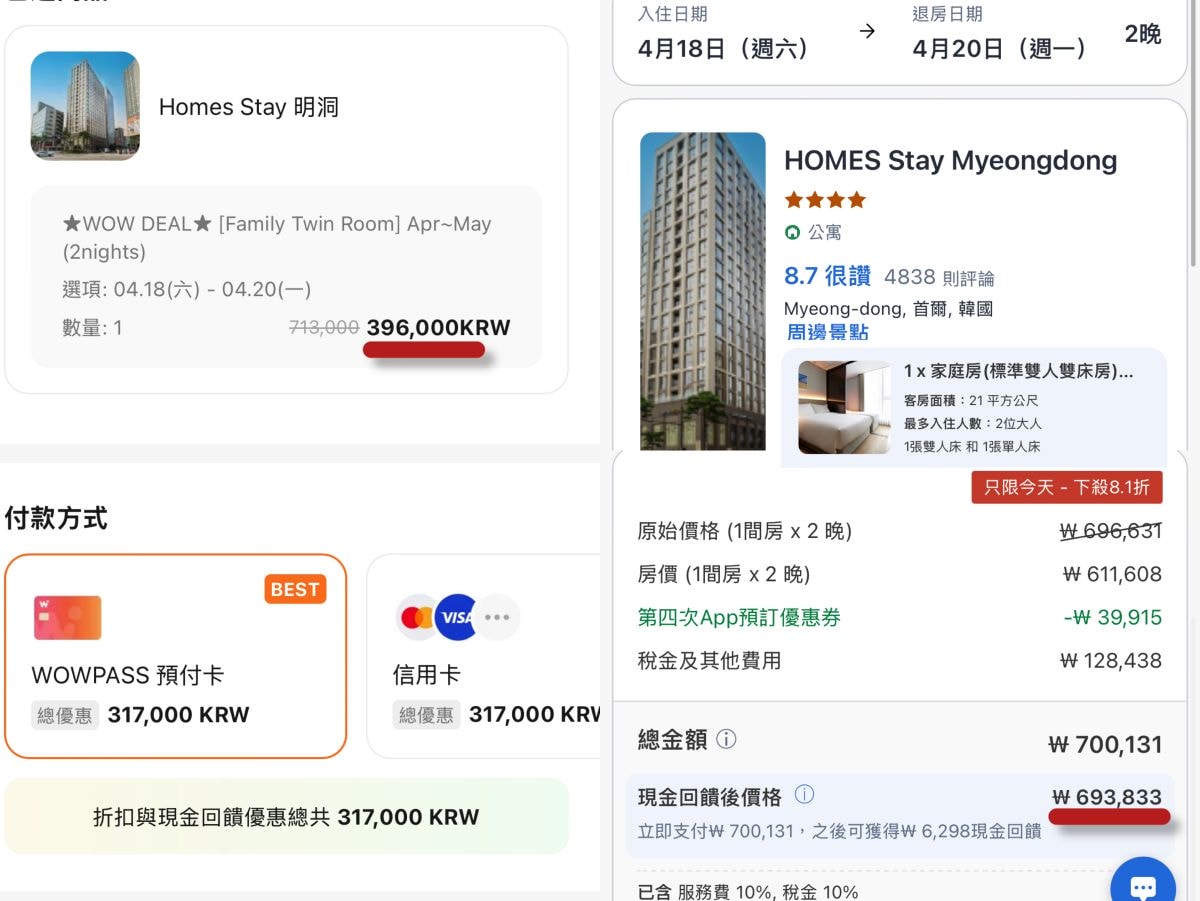This screenshot has width=1200, height=901.
Task: Click the 房價 (1間房 x 2 晚) label
Action: [x=724, y=574]
